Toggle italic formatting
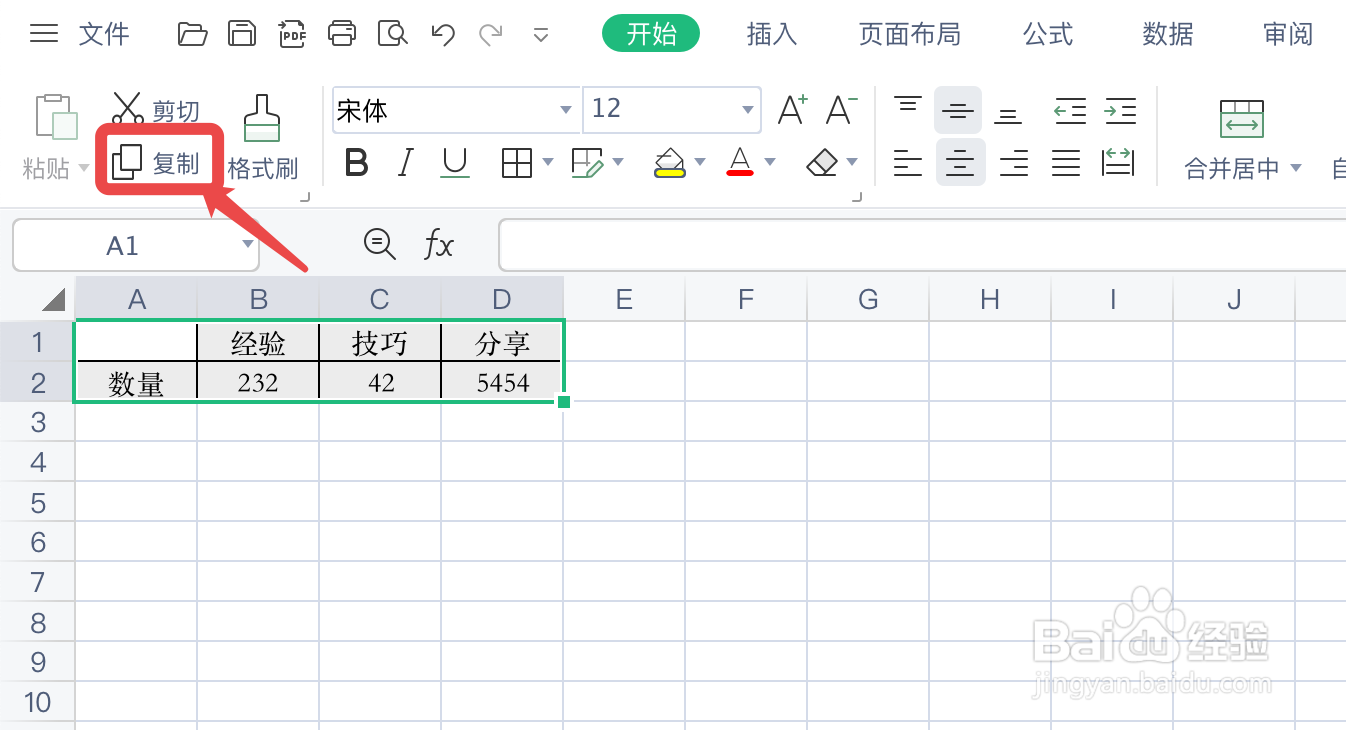 [406, 162]
